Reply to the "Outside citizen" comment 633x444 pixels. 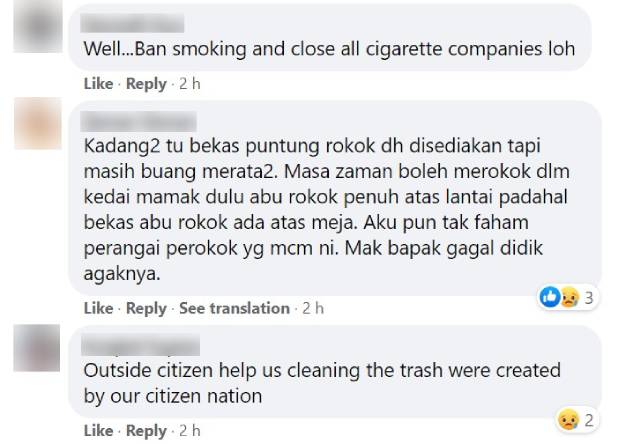click(x=146, y=431)
